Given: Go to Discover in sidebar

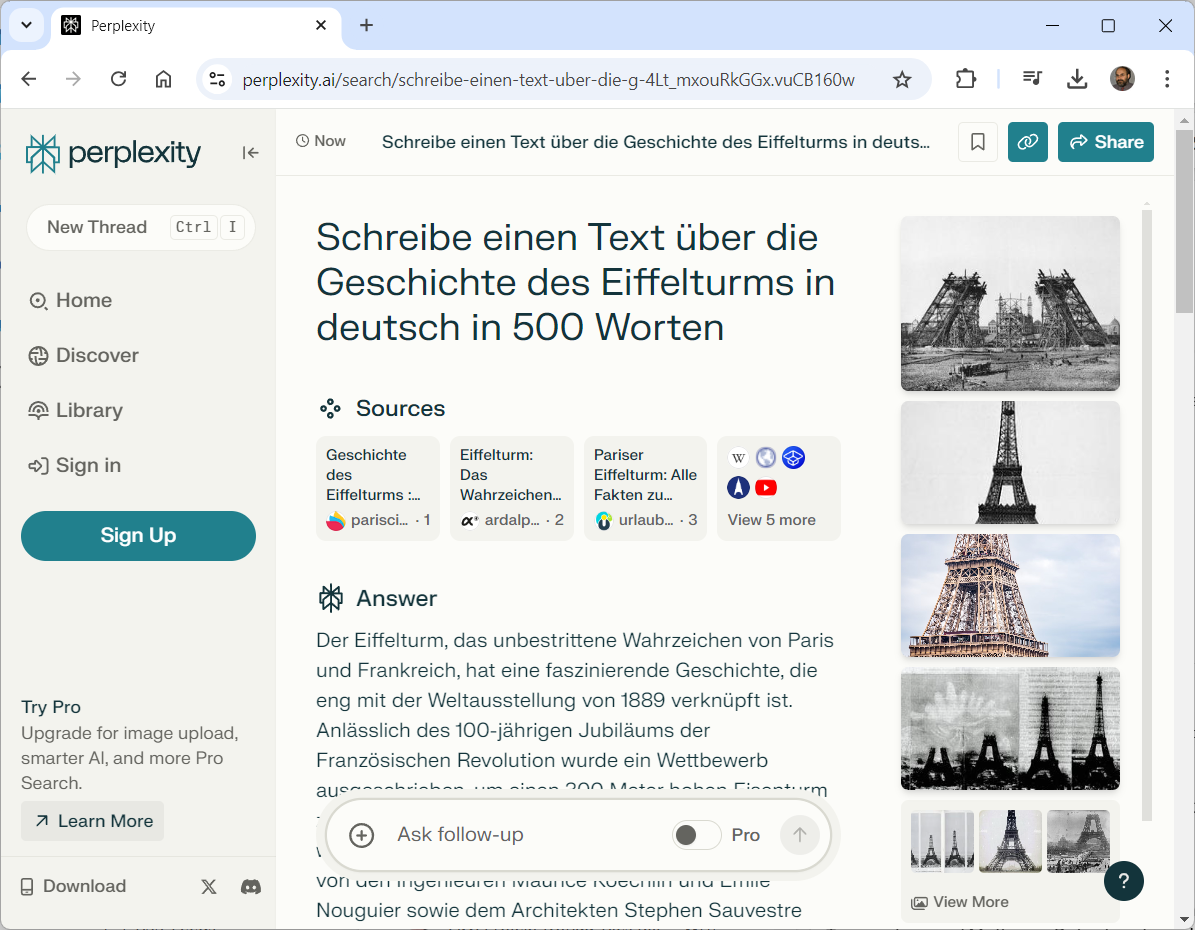Looking at the screenshot, I should pos(97,355).
